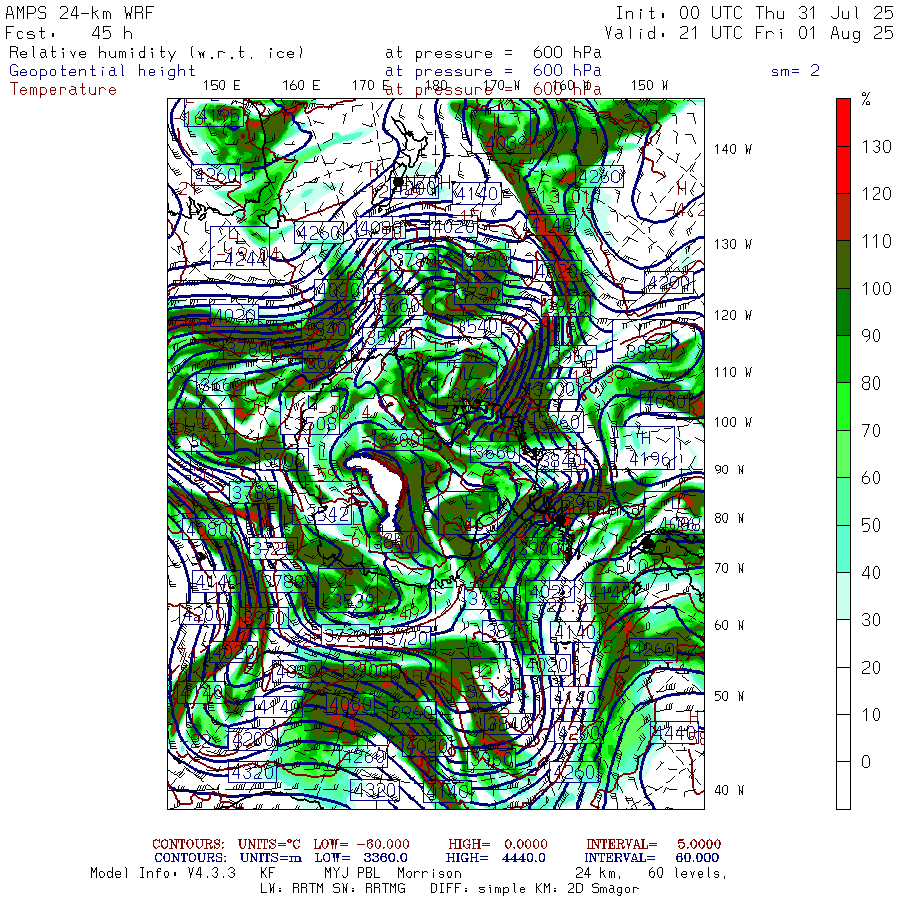This screenshot has width=900, height=900.
Task: Click the 'Init: 00 UTC Thu 31 Jul 25' text
Action: click(x=754, y=13)
